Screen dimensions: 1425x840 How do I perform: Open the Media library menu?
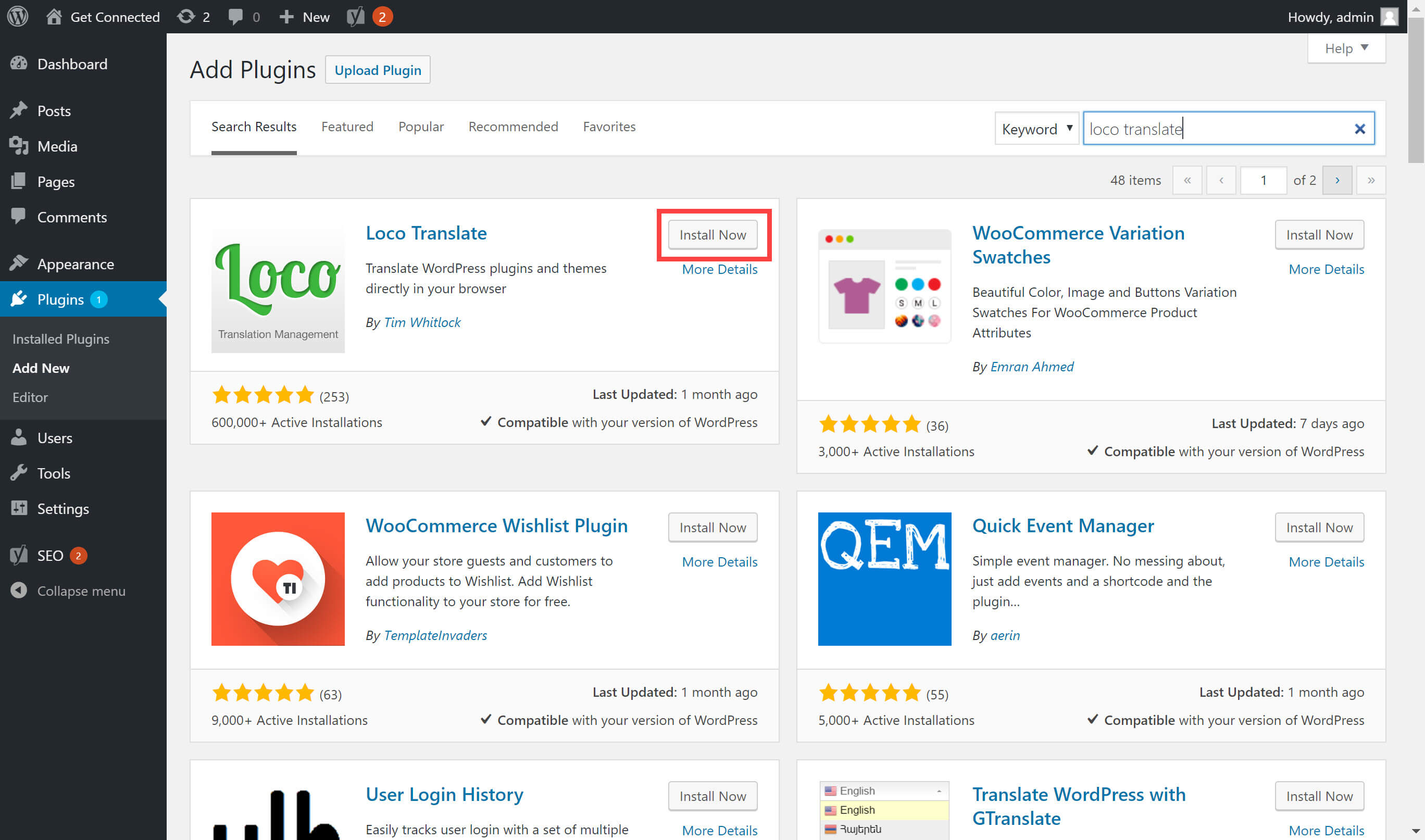coord(83,146)
